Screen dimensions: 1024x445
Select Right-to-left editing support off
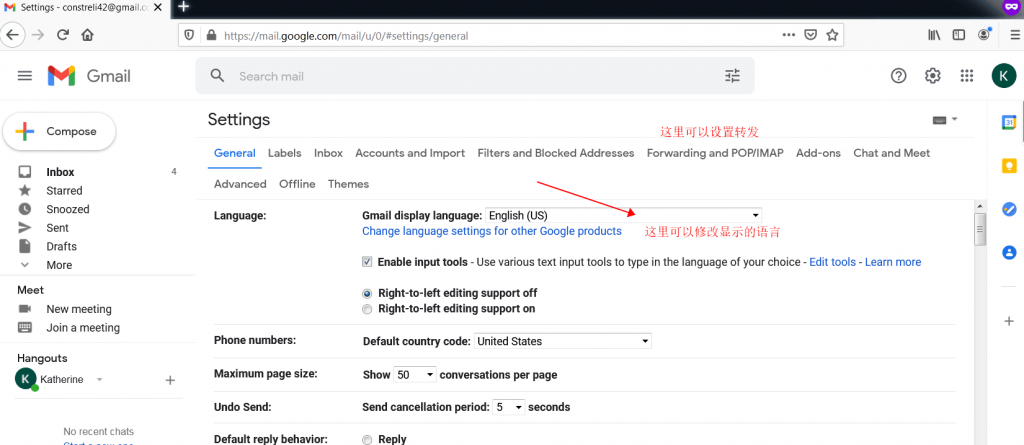pyautogui.click(x=367, y=293)
